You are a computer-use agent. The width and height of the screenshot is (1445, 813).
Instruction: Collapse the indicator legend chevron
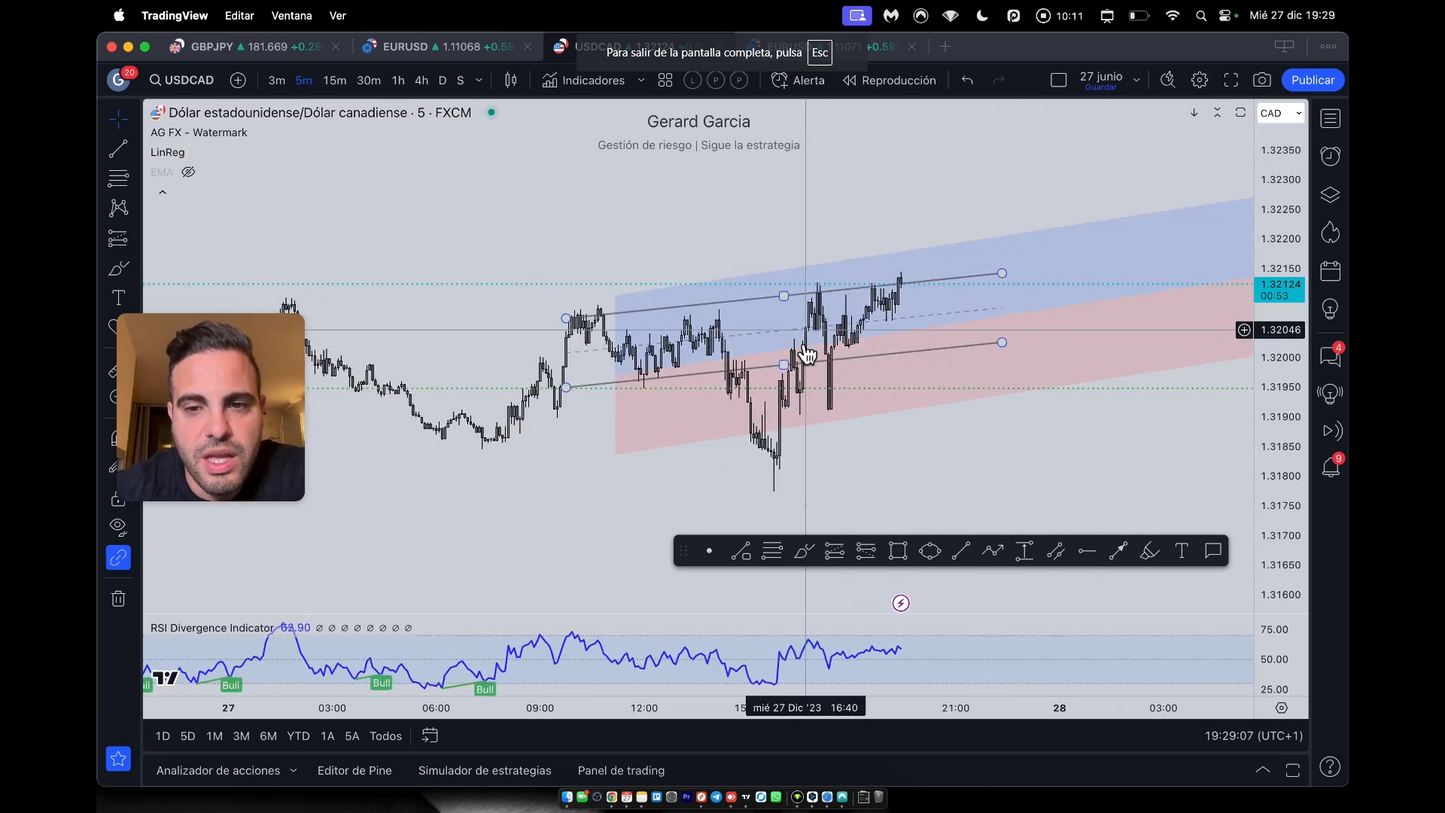point(162,193)
